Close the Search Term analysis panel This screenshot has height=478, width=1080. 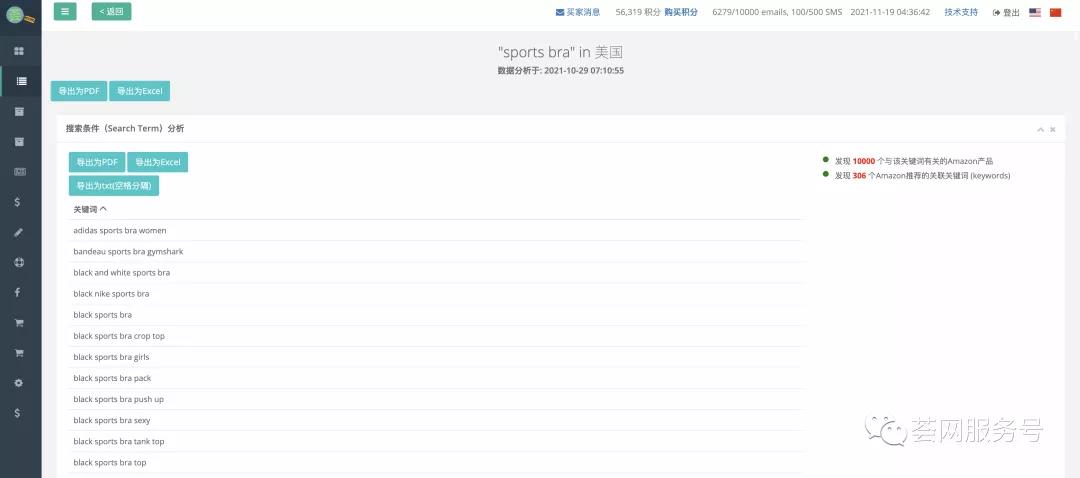click(x=1052, y=129)
